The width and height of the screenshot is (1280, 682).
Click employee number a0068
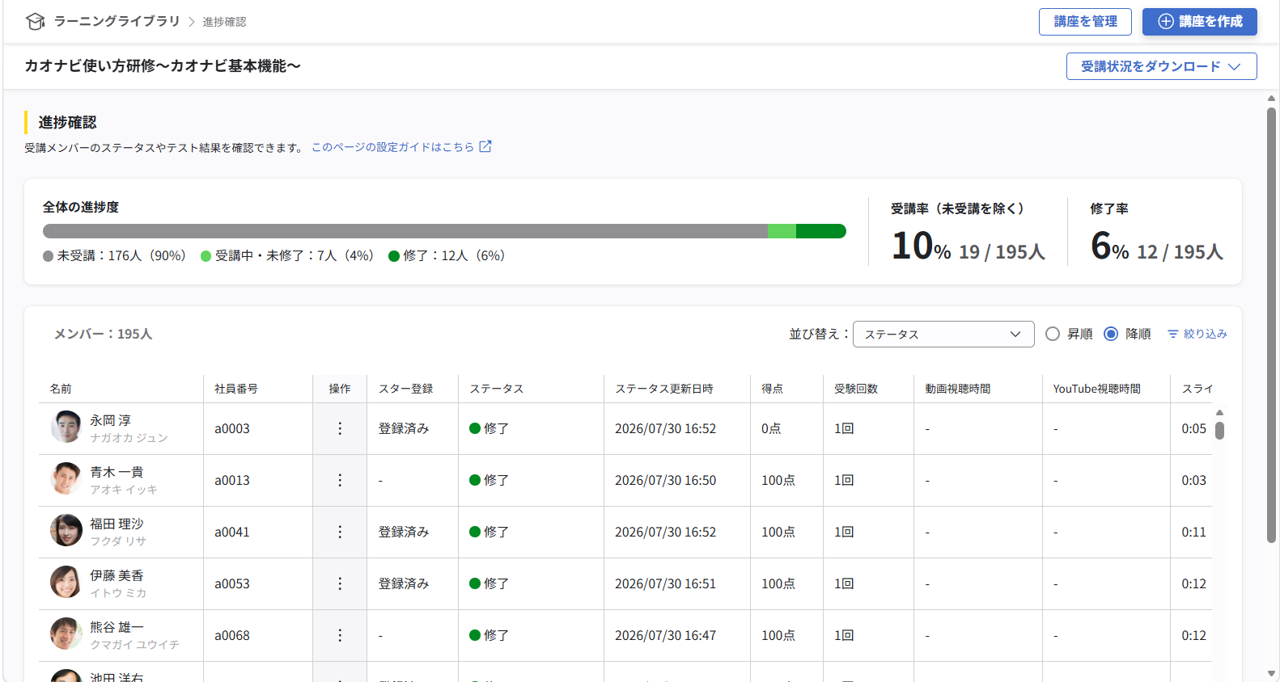232,636
